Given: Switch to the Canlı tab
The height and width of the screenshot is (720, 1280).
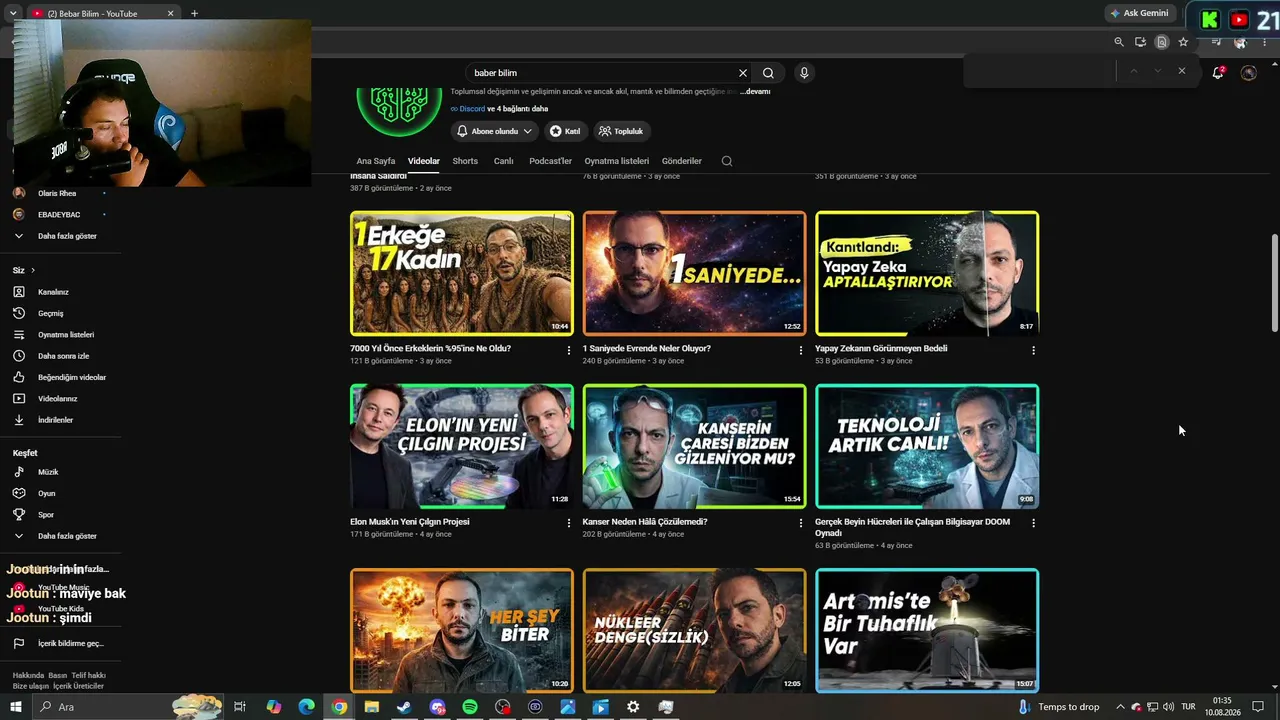Looking at the screenshot, I should (x=503, y=161).
